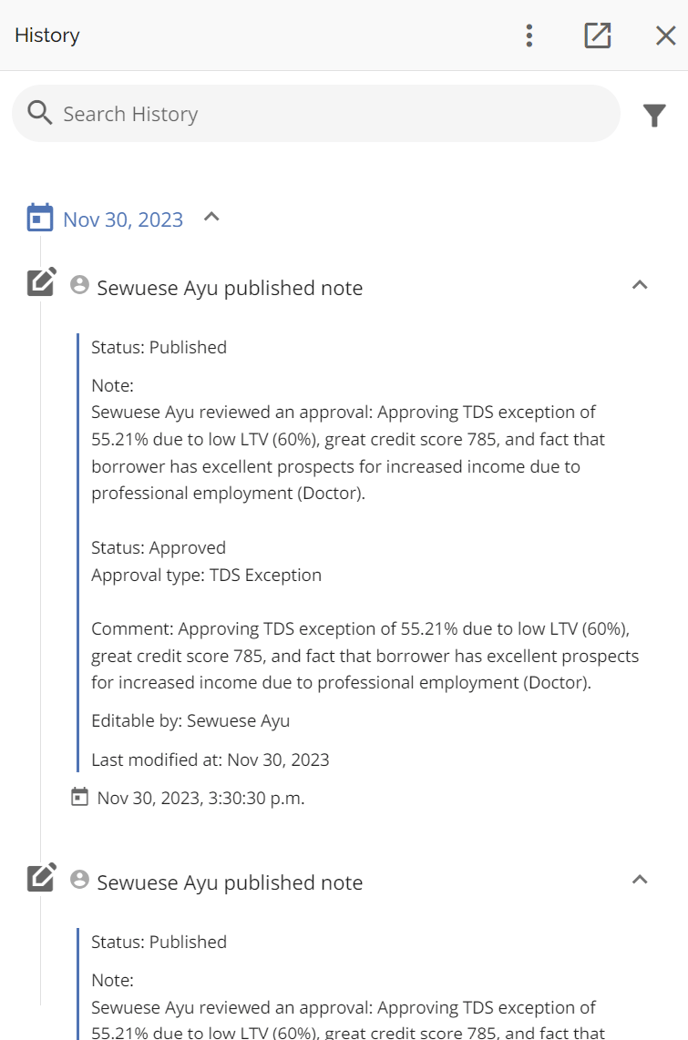The image size is (688, 1040).
Task: Open the history filter funnel
Action: (654, 115)
